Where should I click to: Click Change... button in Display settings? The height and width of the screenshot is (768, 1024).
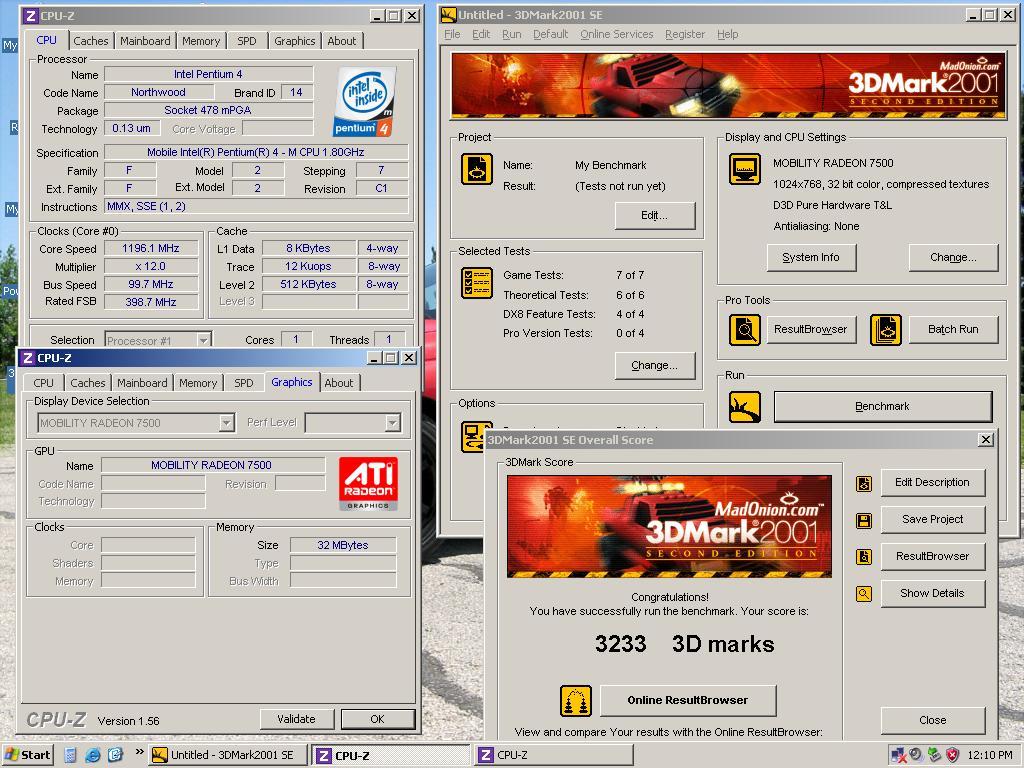(953, 257)
